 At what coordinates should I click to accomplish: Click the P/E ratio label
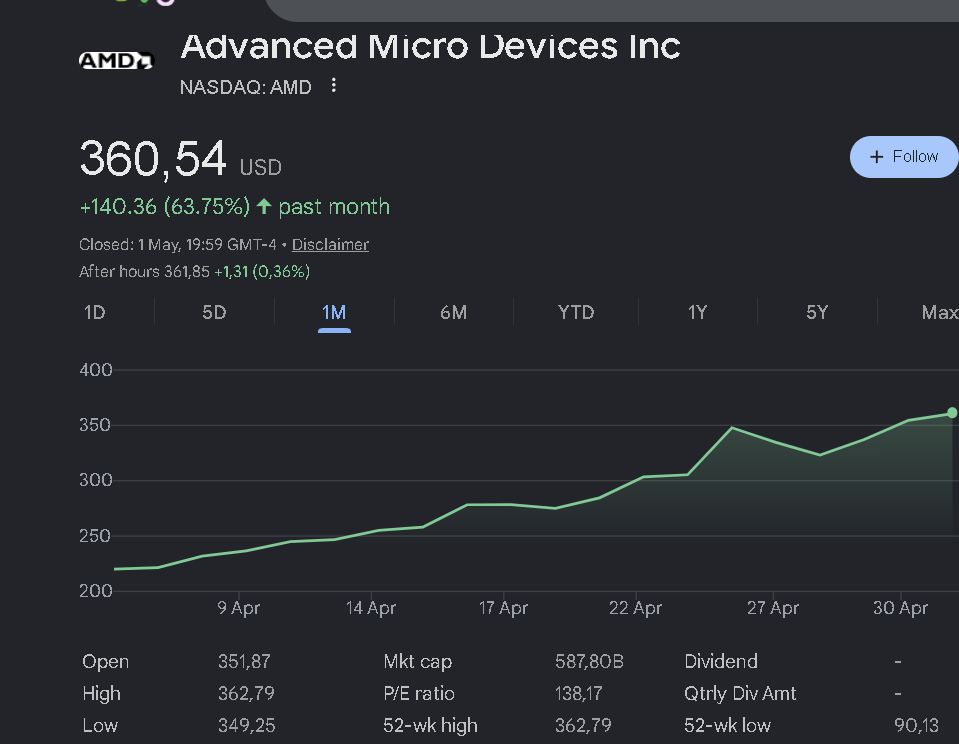tap(419, 693)
